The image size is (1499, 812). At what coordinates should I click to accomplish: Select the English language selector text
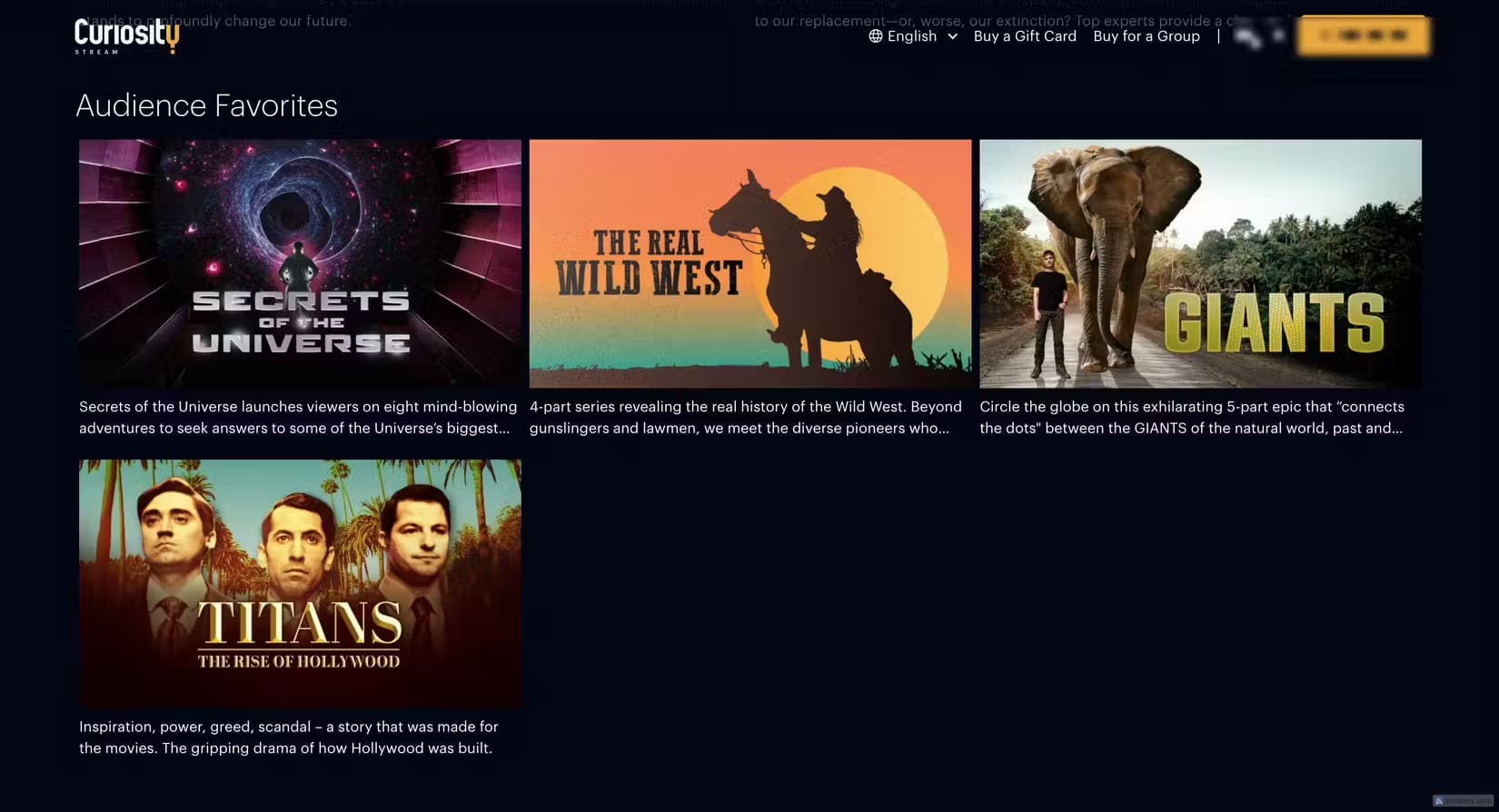(x=911, y=36)
